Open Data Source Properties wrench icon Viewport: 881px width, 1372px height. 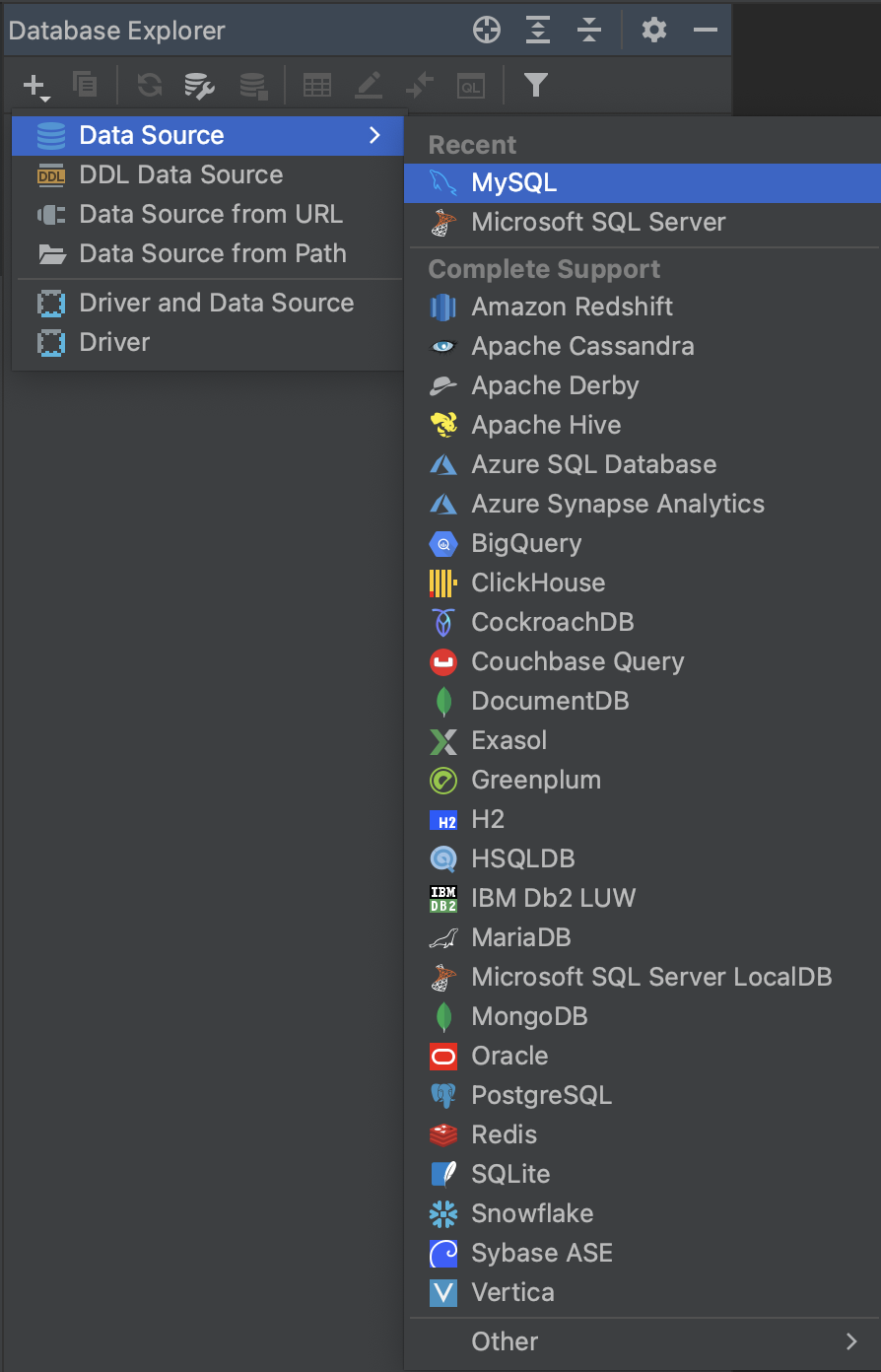click(200, 86)
